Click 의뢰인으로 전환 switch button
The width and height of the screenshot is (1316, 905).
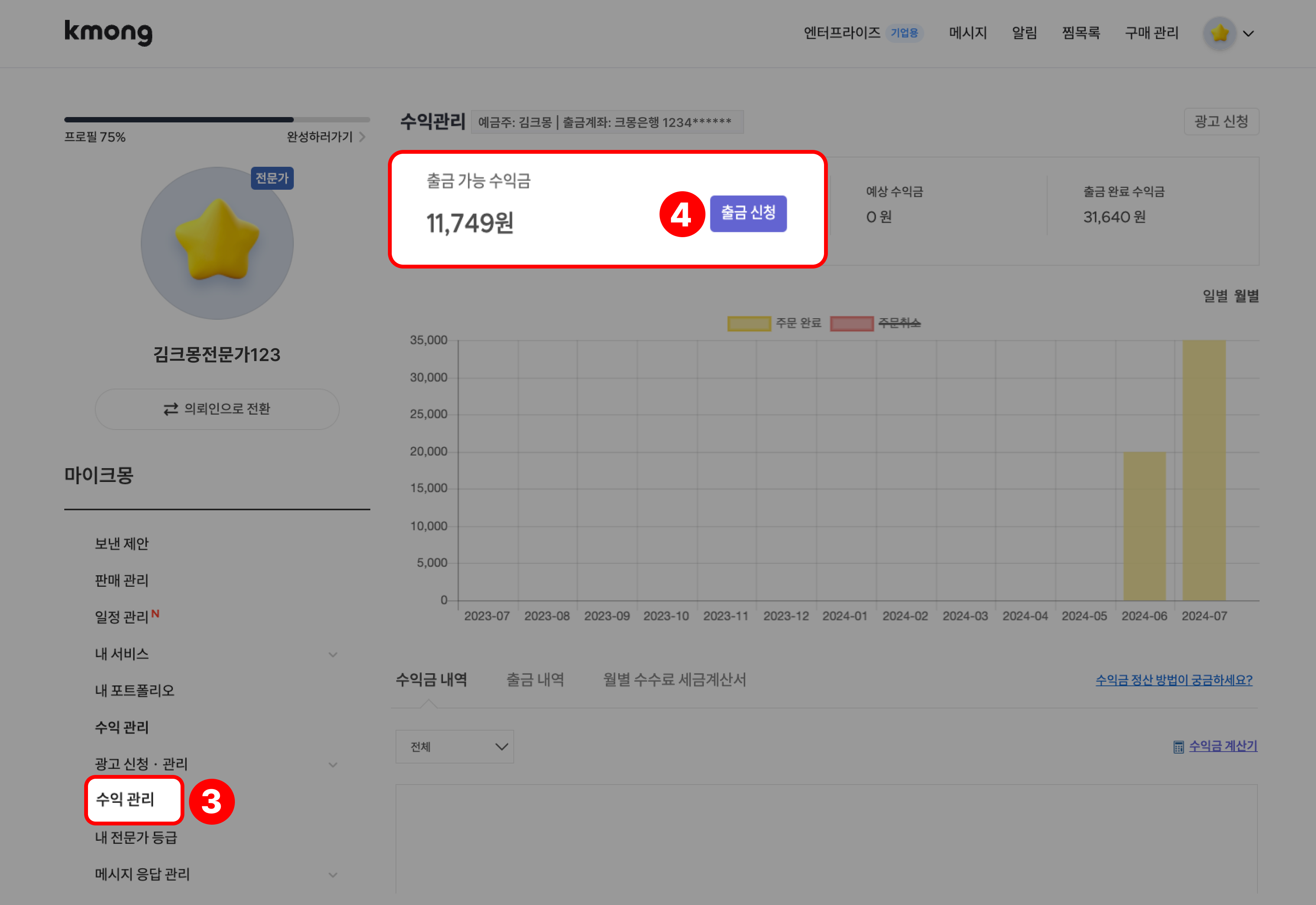pos(217,409)
